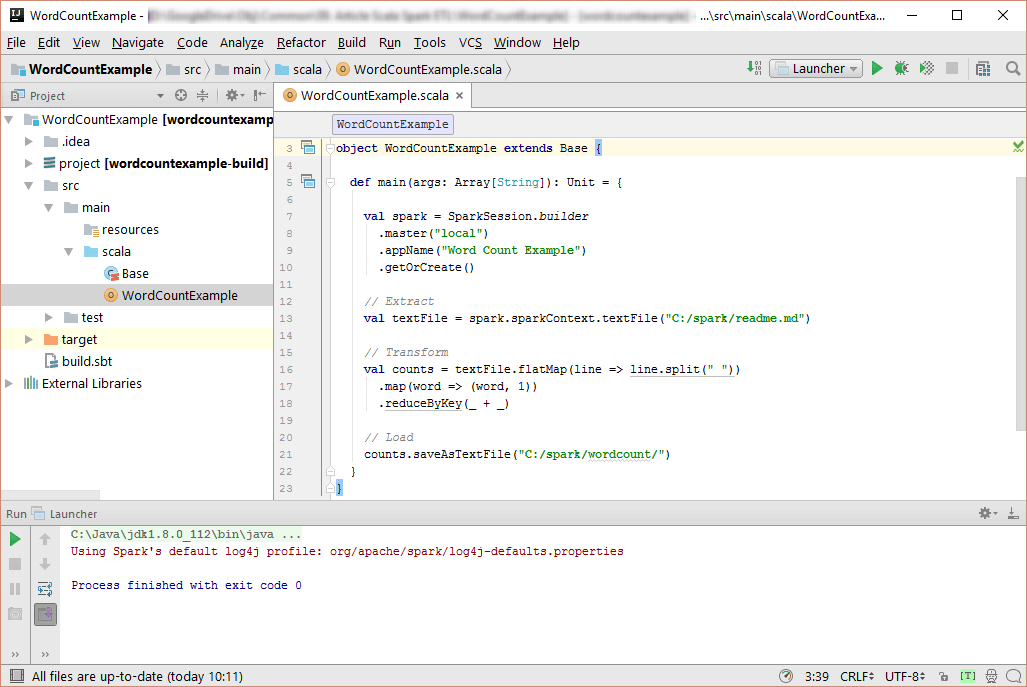Toggle scroll to end in console
Viewport: 1027px width, 687px height.
[x=45, y=614]
